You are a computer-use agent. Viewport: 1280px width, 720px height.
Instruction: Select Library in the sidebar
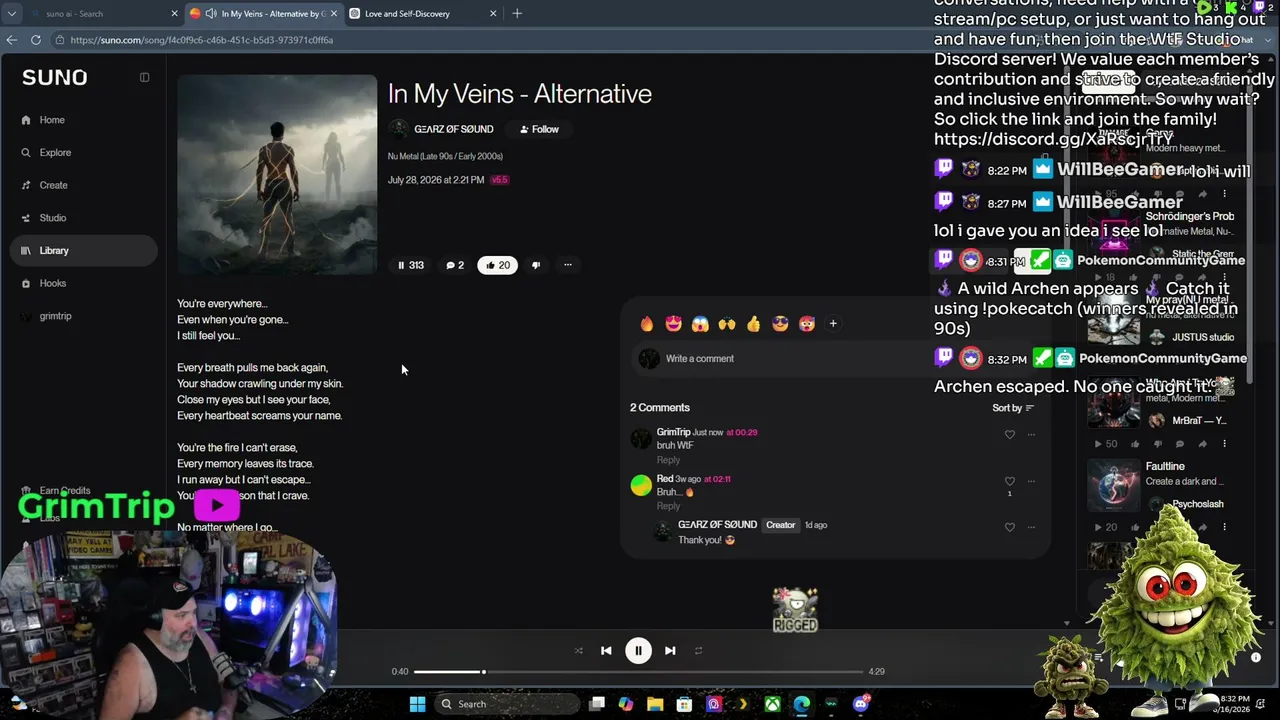(x=83, y=251)
